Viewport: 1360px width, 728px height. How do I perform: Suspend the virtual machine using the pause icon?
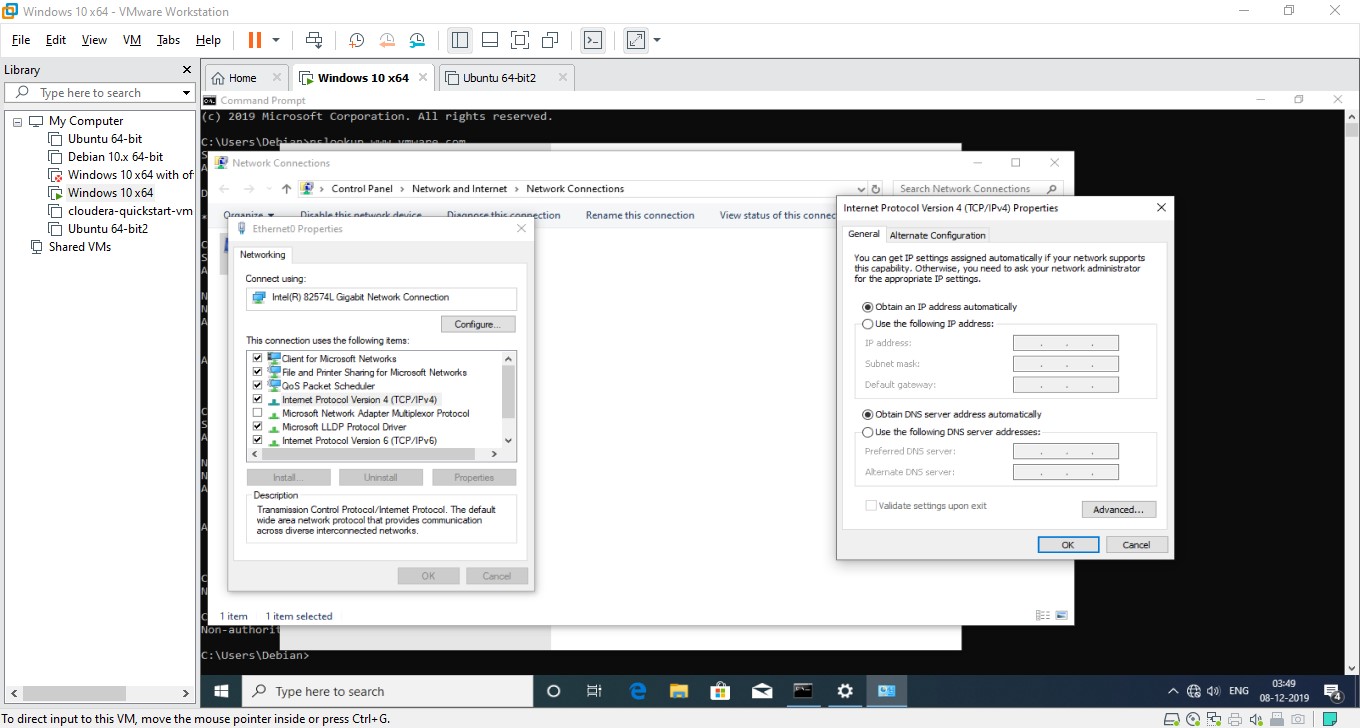[x=253, y=40]
